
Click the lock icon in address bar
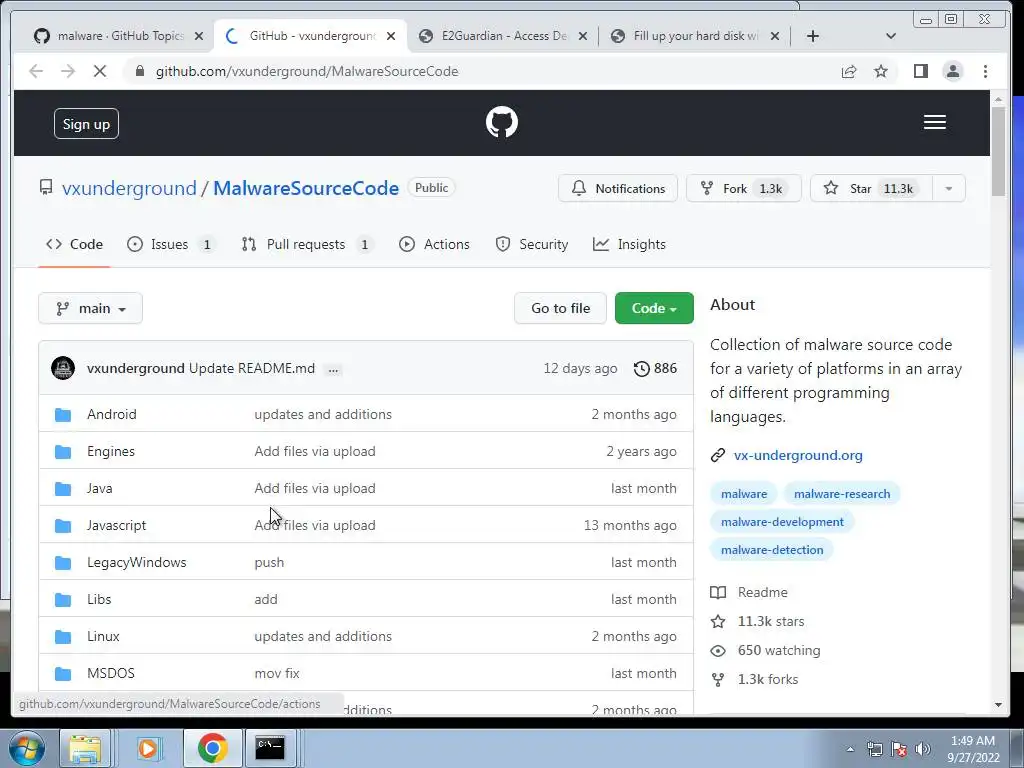click(139, 71)
